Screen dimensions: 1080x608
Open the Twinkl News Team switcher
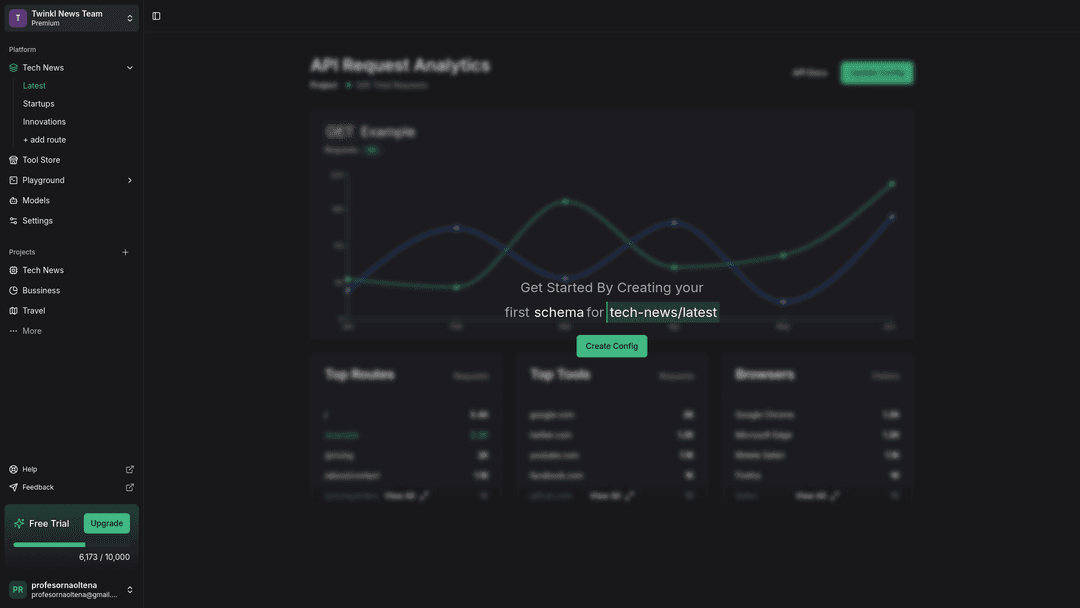click(x=71, y=18)
